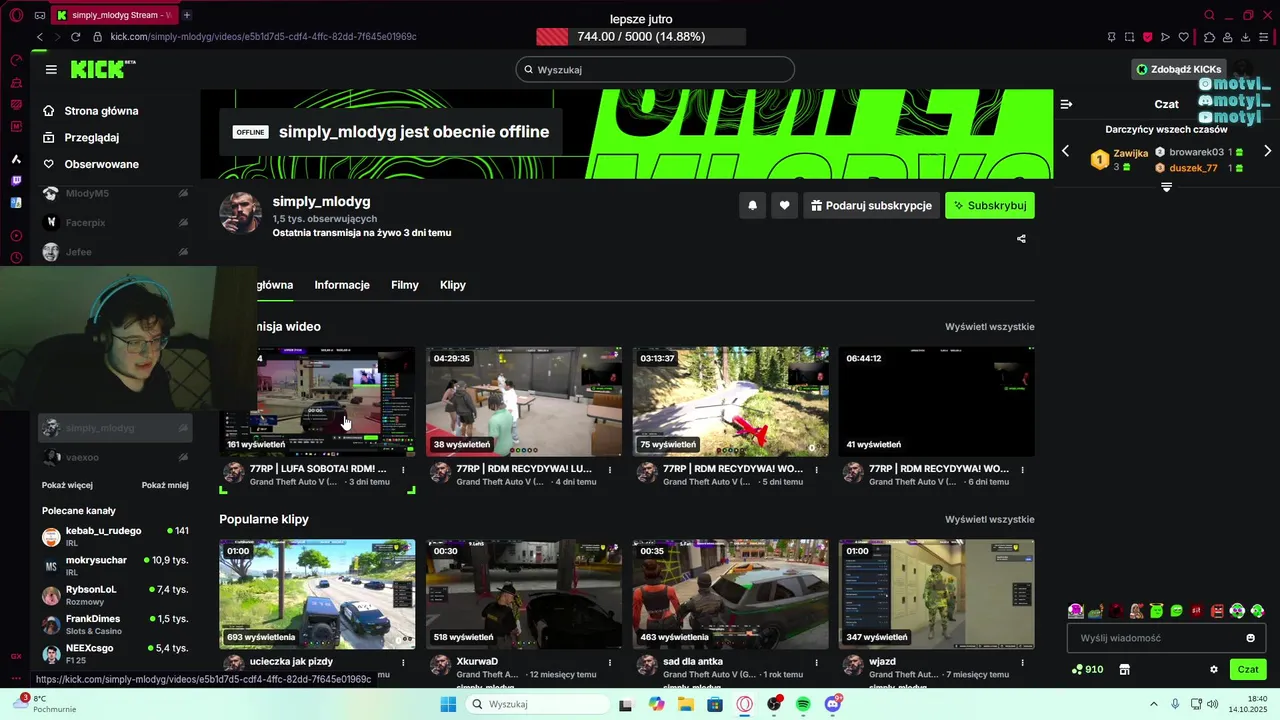Open recommended channel NEEXcsgo
Screen dimensions: 1280x720
pos(115,654)
